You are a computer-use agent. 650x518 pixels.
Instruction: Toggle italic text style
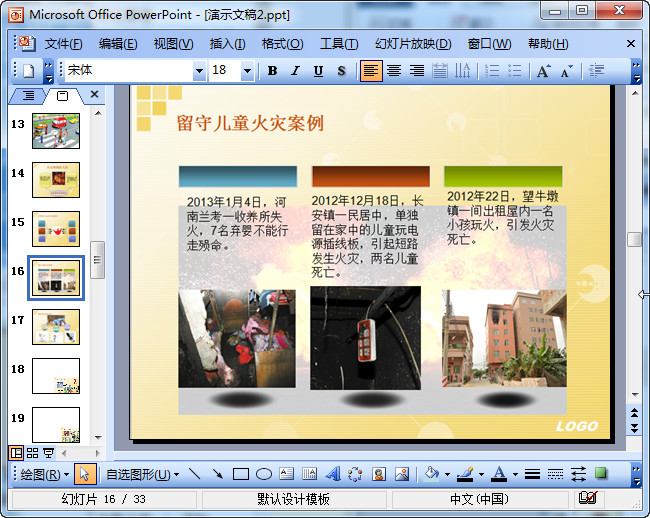pos(295,71)
